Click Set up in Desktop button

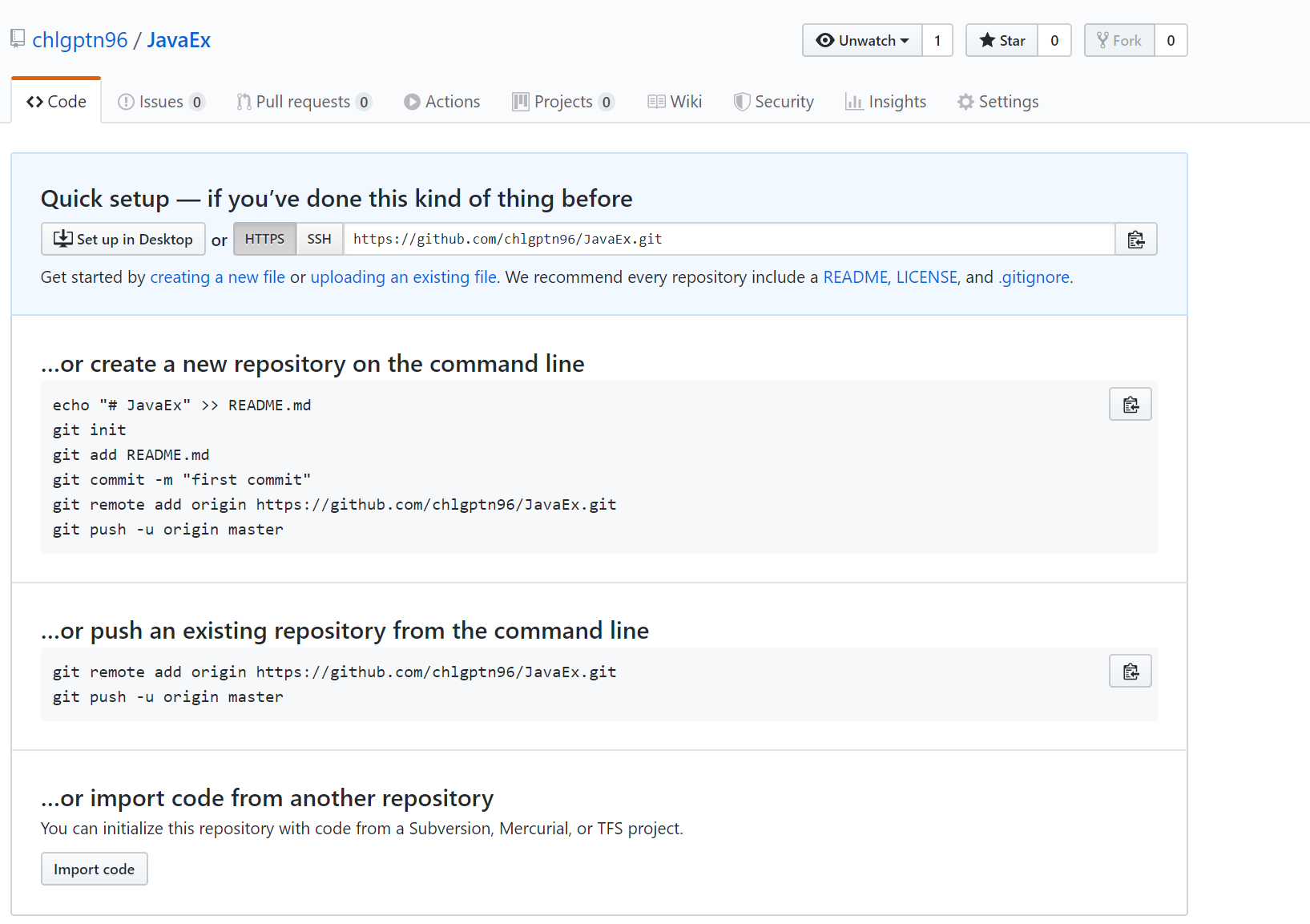123,239
